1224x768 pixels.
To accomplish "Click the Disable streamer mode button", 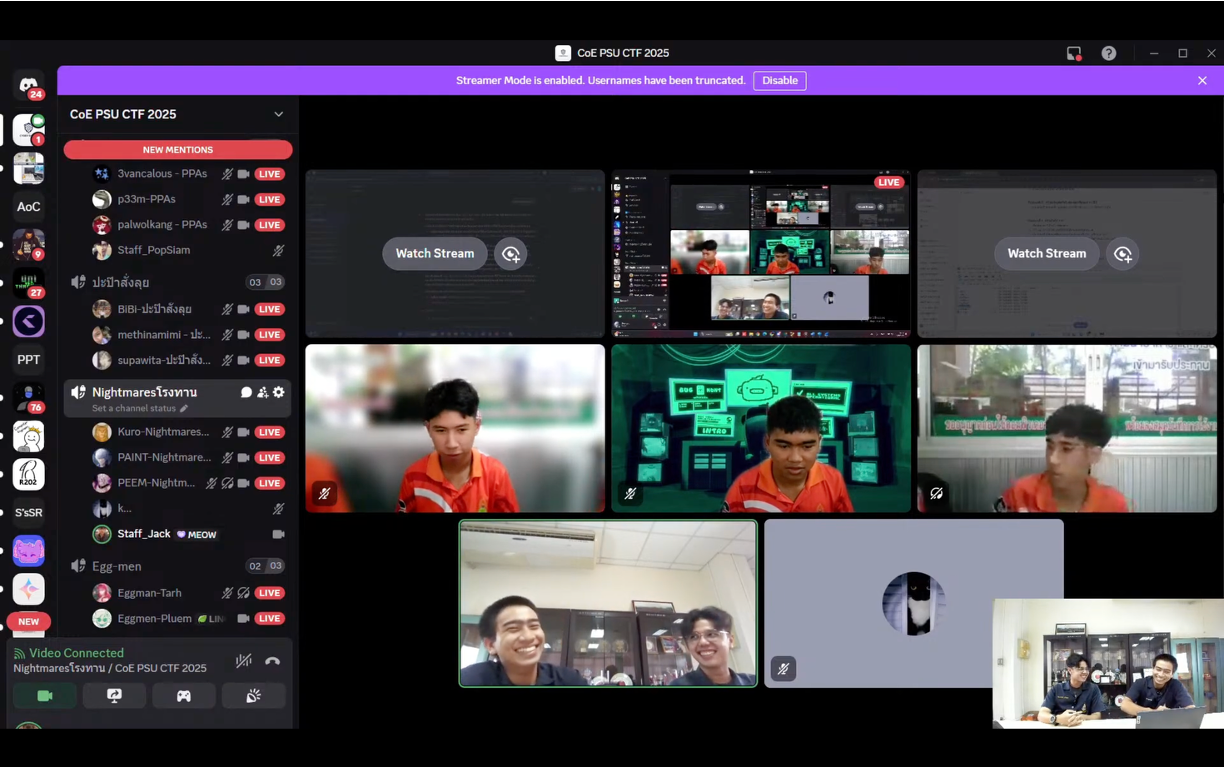I will pyautogui.click(x=779, y=80).
